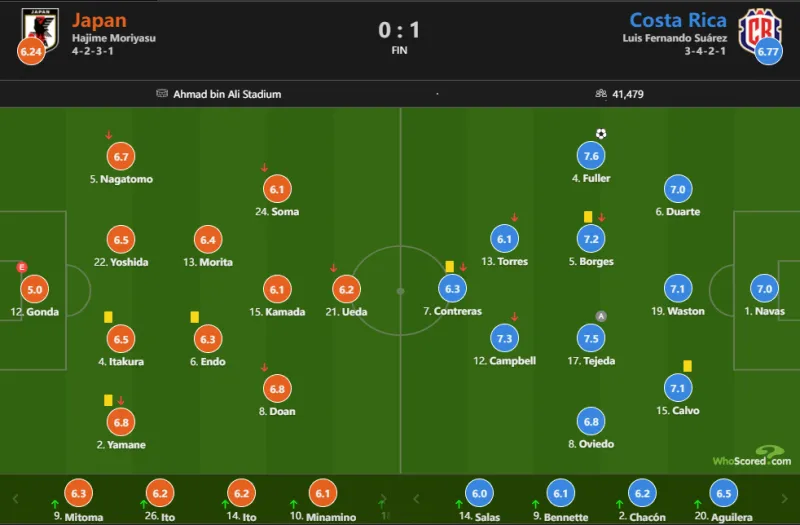Click the Japan team crest
This screenshot has width=800, height=525.
[x=40, y=27]
